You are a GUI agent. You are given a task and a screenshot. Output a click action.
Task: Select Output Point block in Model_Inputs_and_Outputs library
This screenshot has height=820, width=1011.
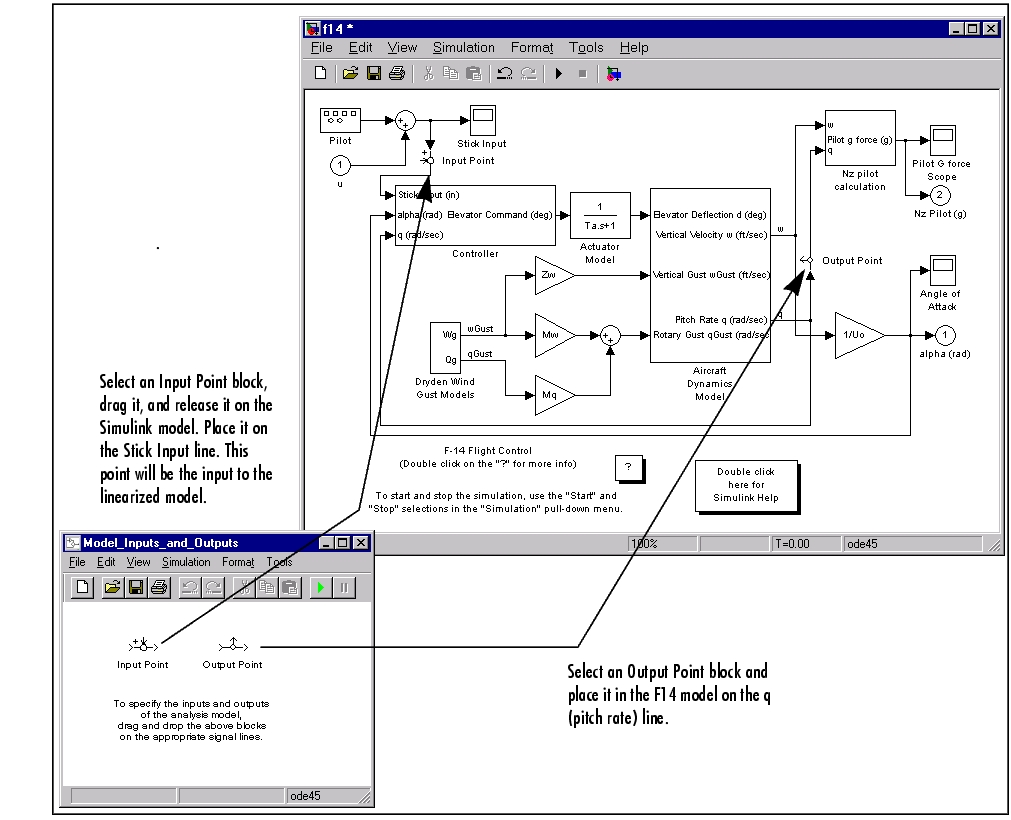click(233, 644)
